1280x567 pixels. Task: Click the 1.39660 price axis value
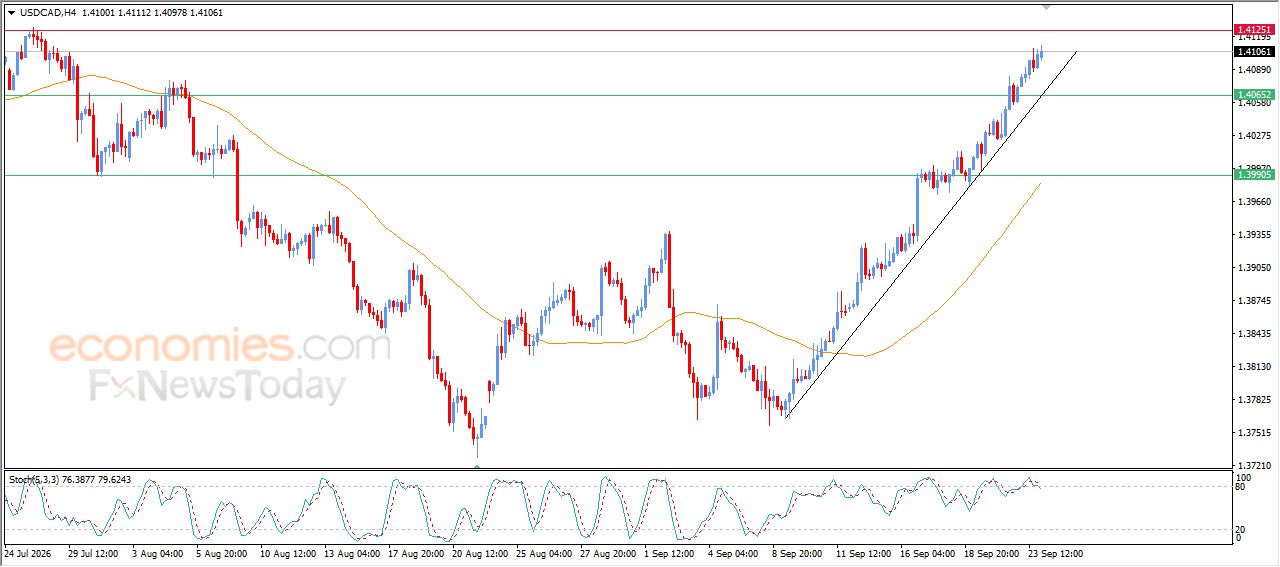pyautogui.click(x=1254, y=202)
